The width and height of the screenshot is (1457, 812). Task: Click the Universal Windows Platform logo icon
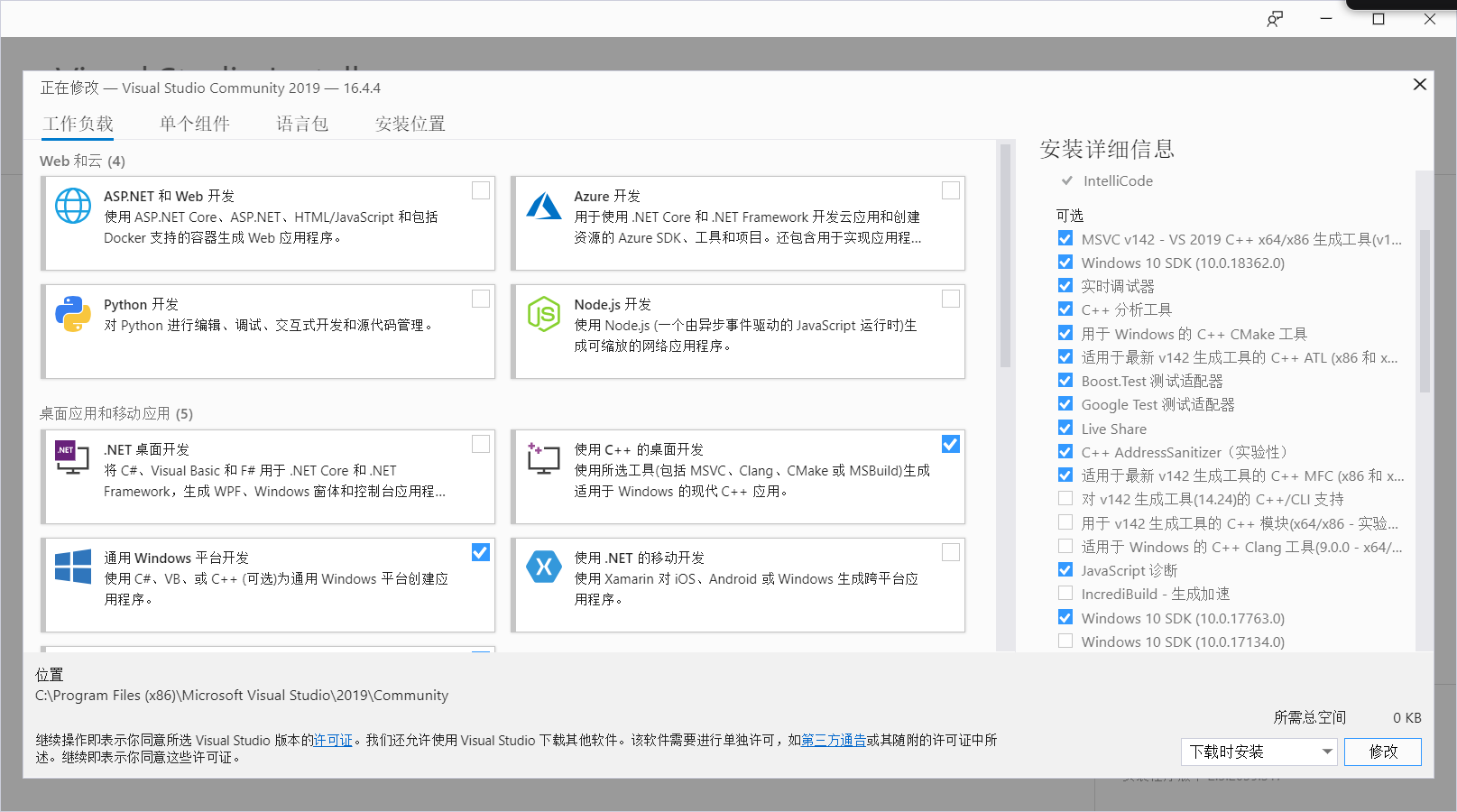pos(73,567)
